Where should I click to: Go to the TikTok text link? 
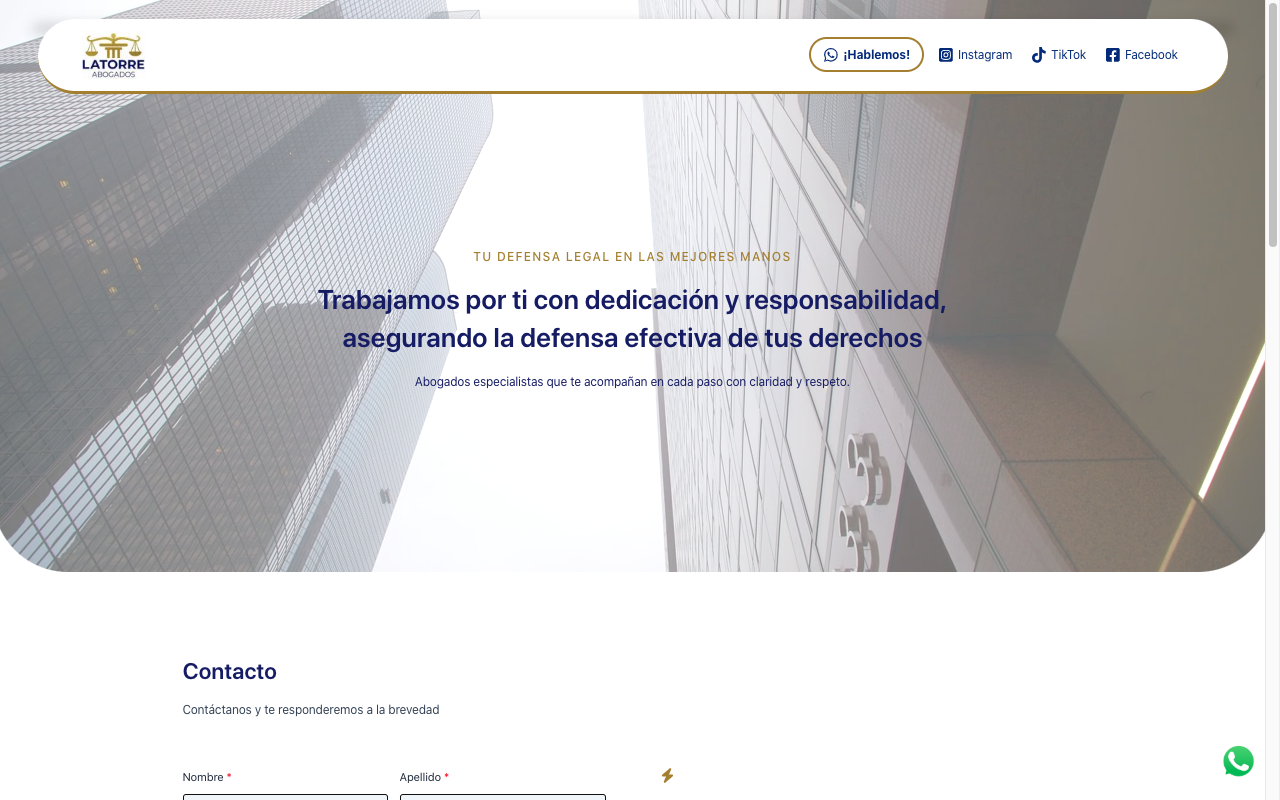1068,55
